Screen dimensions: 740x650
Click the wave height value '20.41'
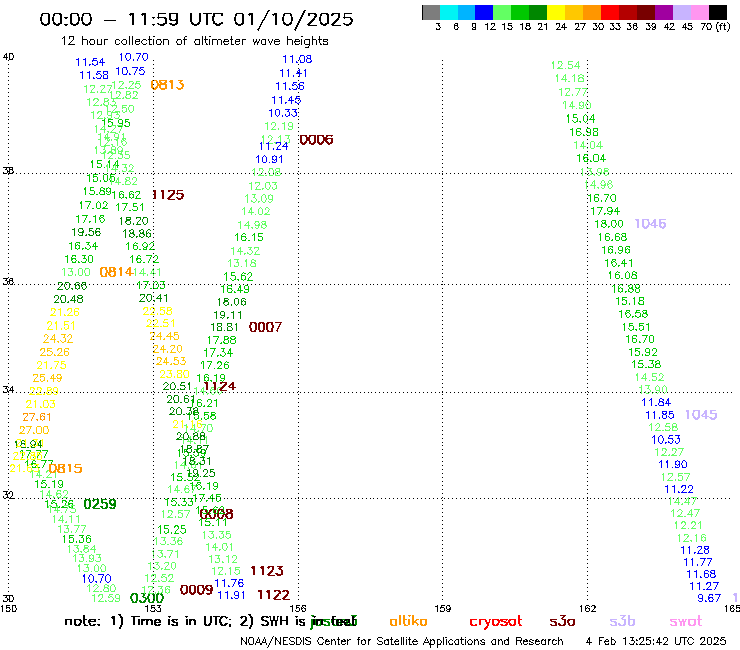point(153,298)
